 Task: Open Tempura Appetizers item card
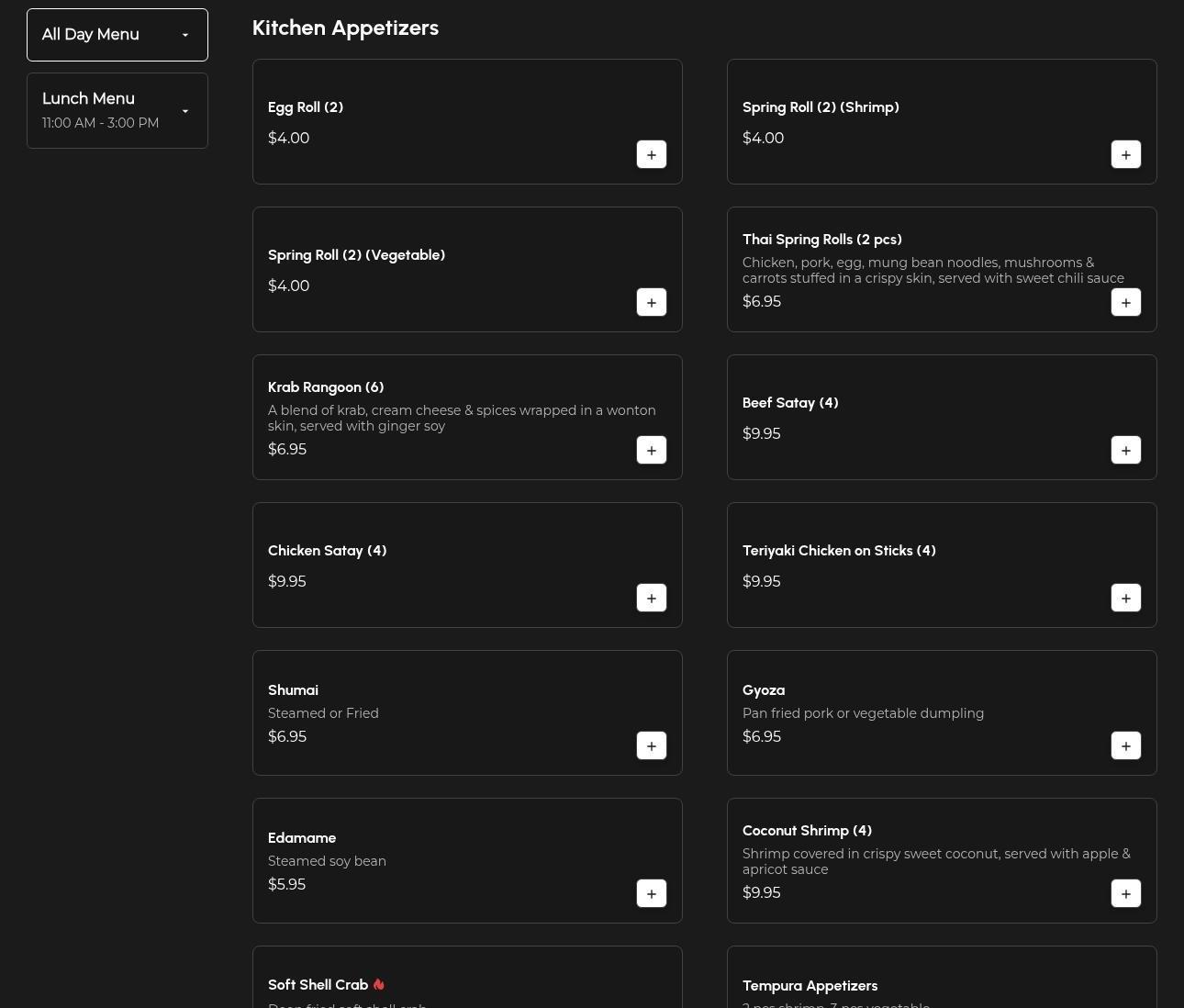pyautogui.click(x=810, y=986)
